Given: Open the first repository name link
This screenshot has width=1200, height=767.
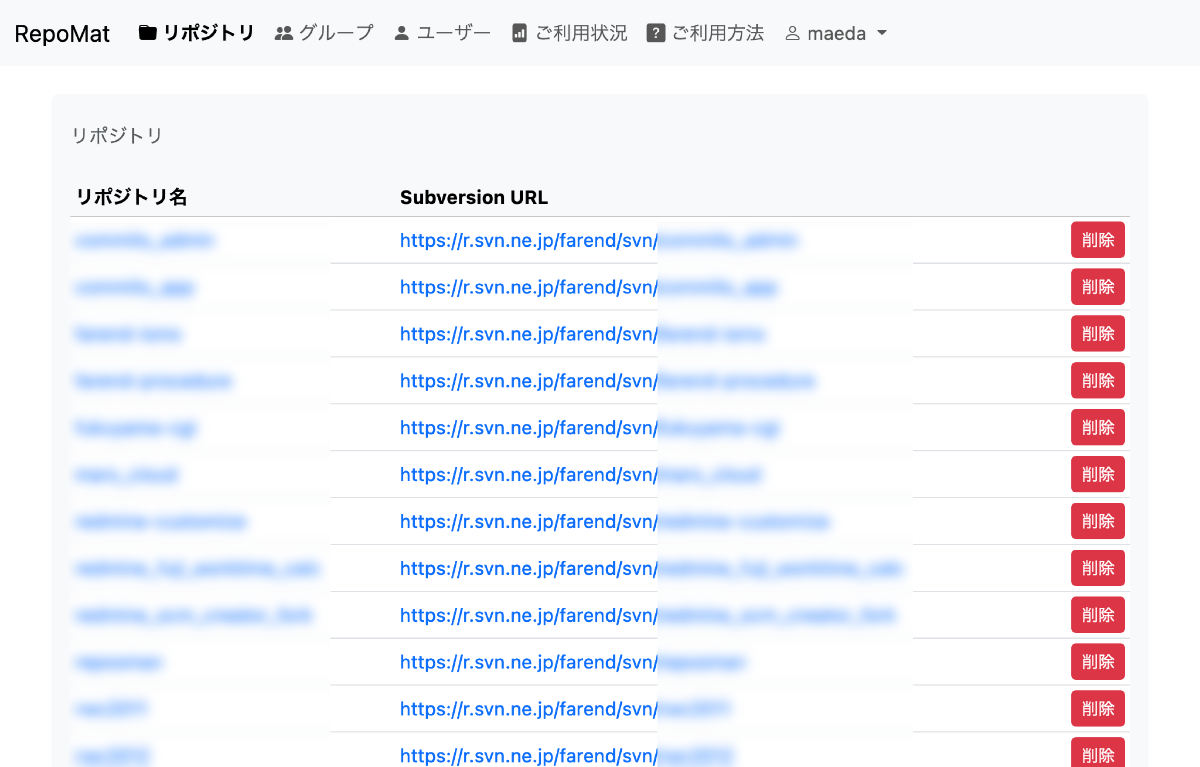Looking at the screenshot, I should pyautogui.click(x=143, y=240).
